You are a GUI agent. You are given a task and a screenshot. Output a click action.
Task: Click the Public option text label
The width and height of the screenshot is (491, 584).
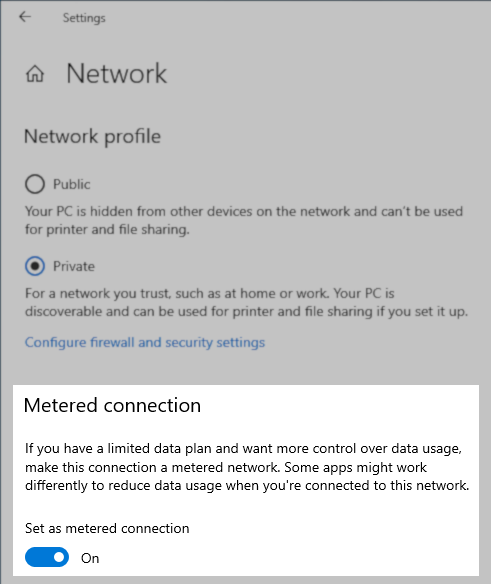[x=72, y=184]
